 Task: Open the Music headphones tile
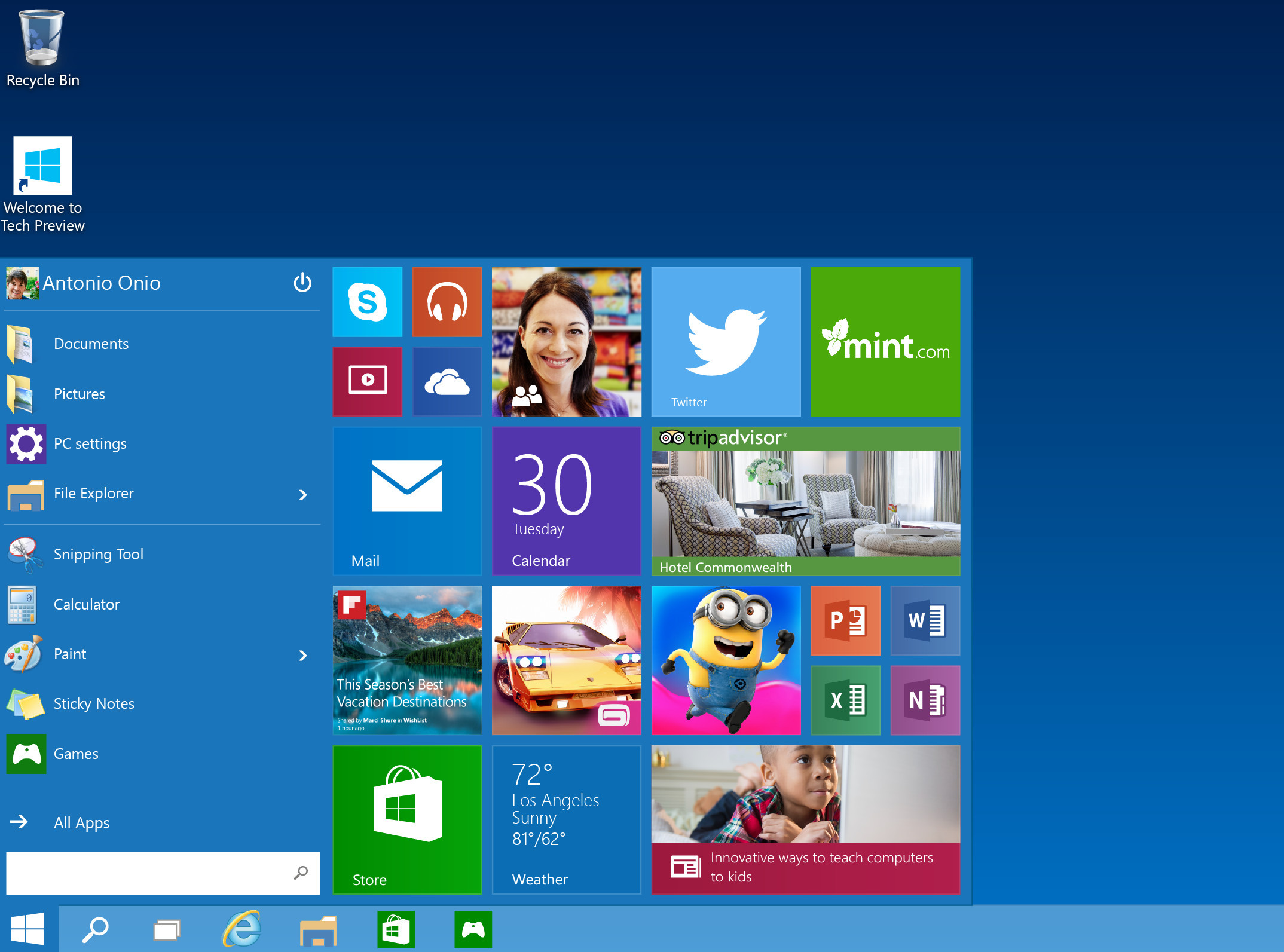point(447,302)
